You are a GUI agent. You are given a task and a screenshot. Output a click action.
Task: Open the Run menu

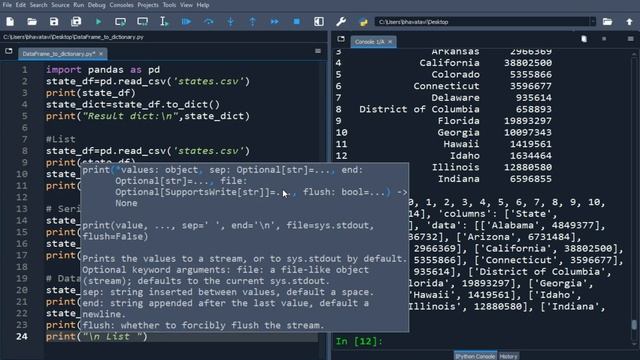tap(78, 5)
